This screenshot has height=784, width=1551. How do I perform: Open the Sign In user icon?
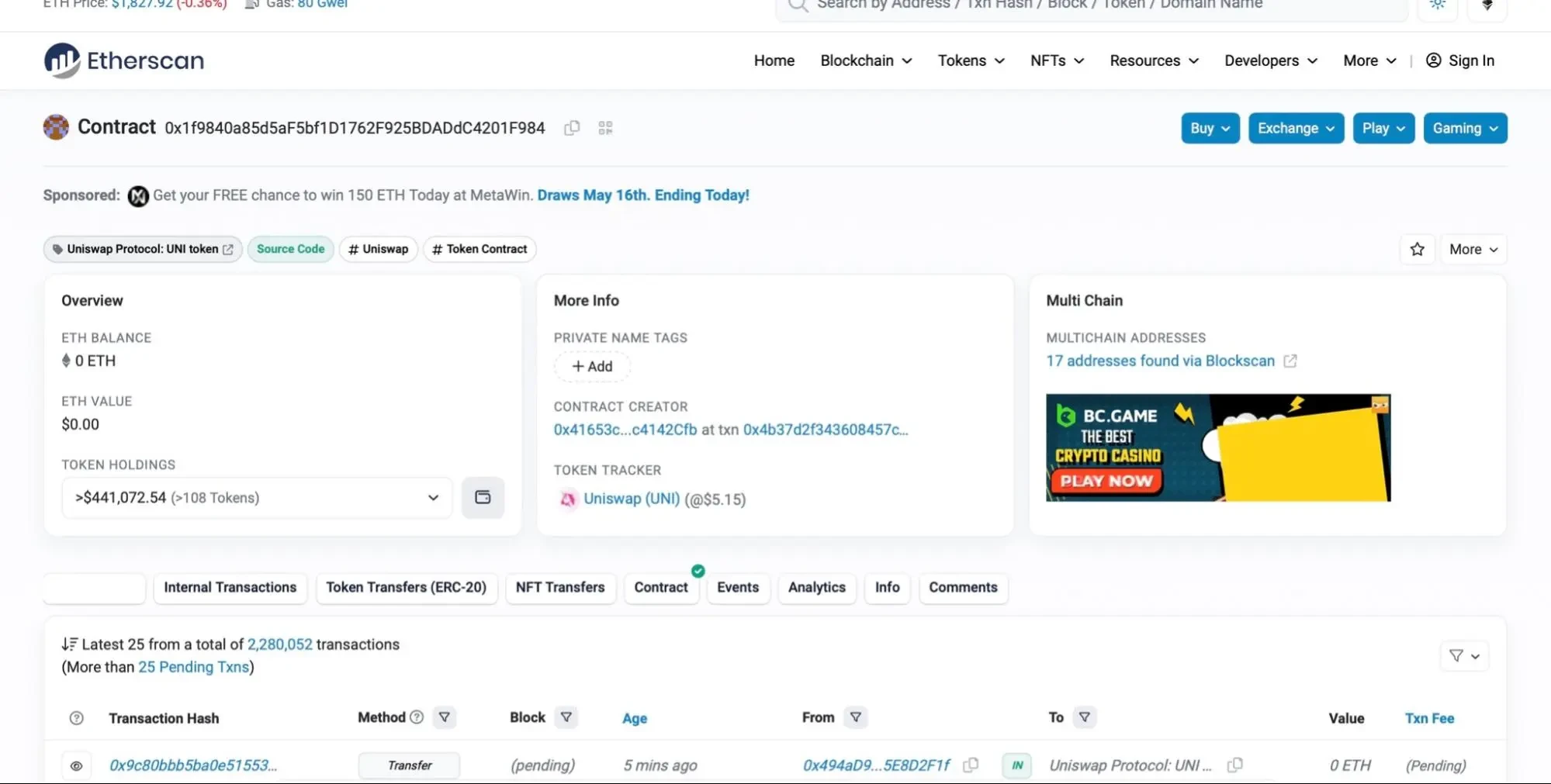(1433, 60)
